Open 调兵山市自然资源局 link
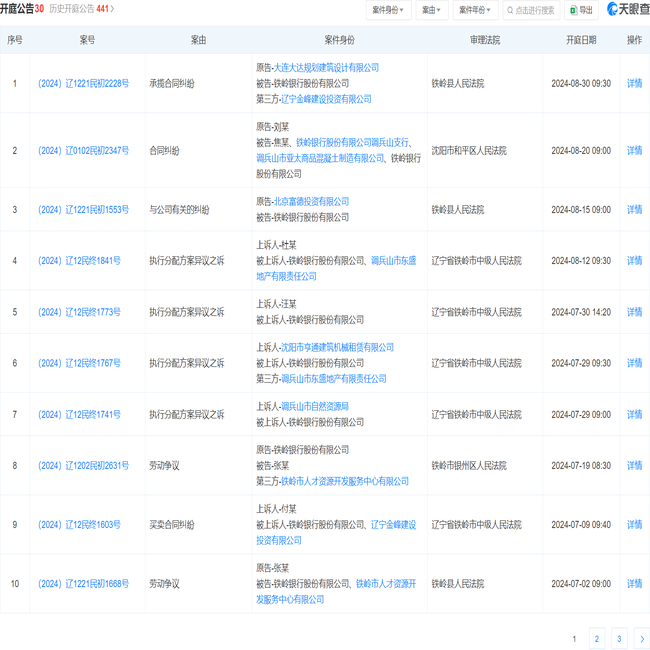Screen dimensions: 650x650 coord(315,407)
